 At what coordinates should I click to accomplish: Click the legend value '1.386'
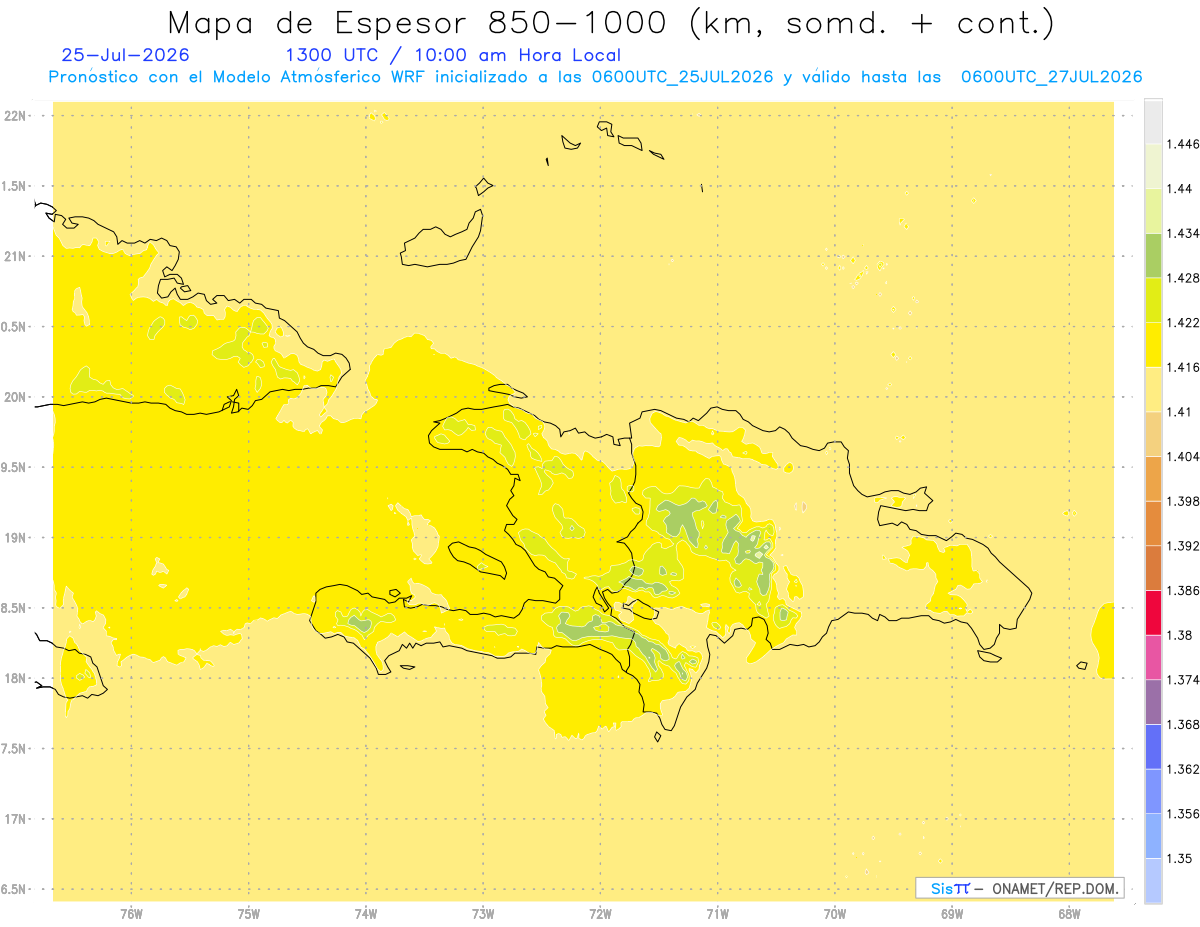pyautogui.click(x=1183, y=590)
